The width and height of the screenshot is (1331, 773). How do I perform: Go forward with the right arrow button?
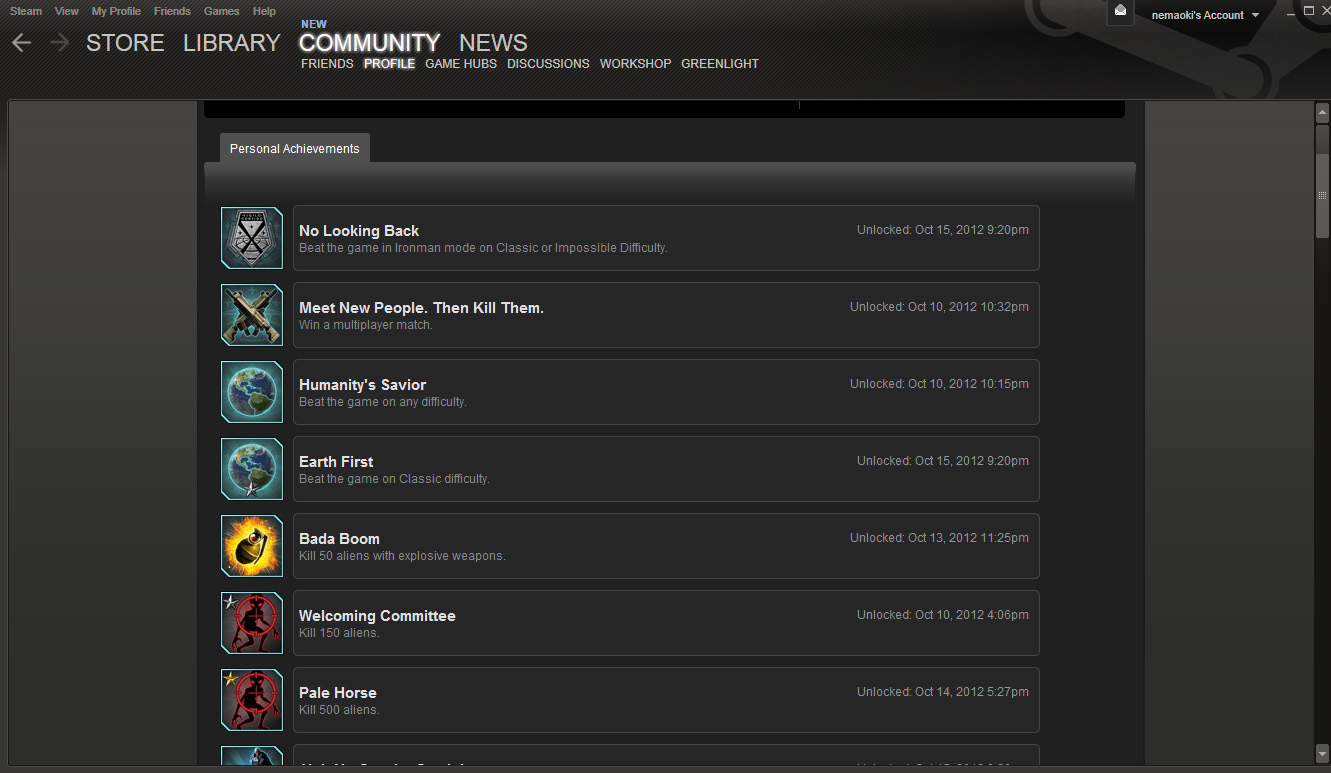point(59,43)
